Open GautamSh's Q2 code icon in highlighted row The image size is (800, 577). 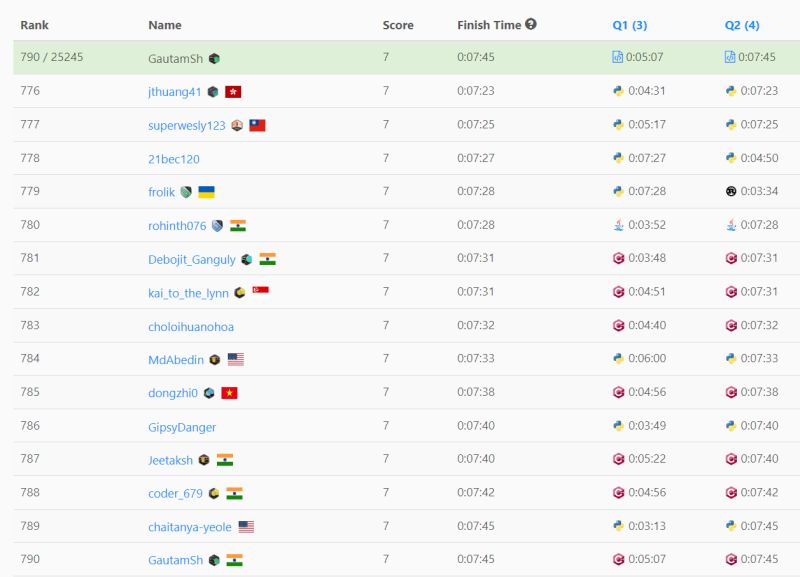click(x=730, y=58)
